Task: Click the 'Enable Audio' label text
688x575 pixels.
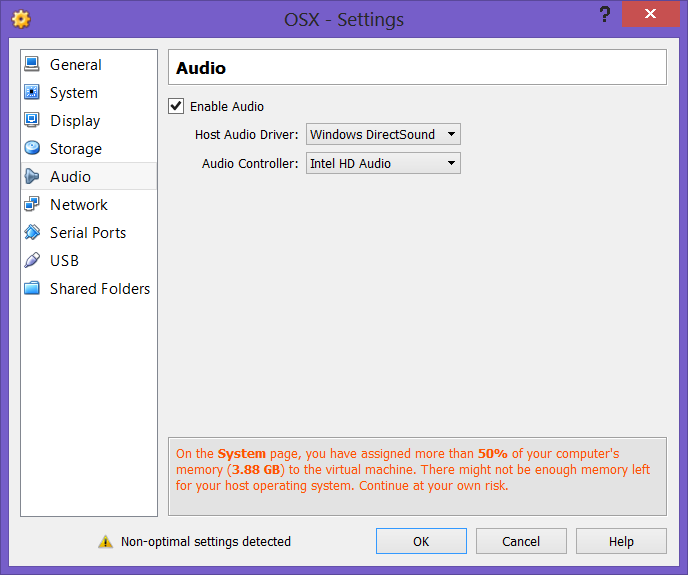Action: 227,107
